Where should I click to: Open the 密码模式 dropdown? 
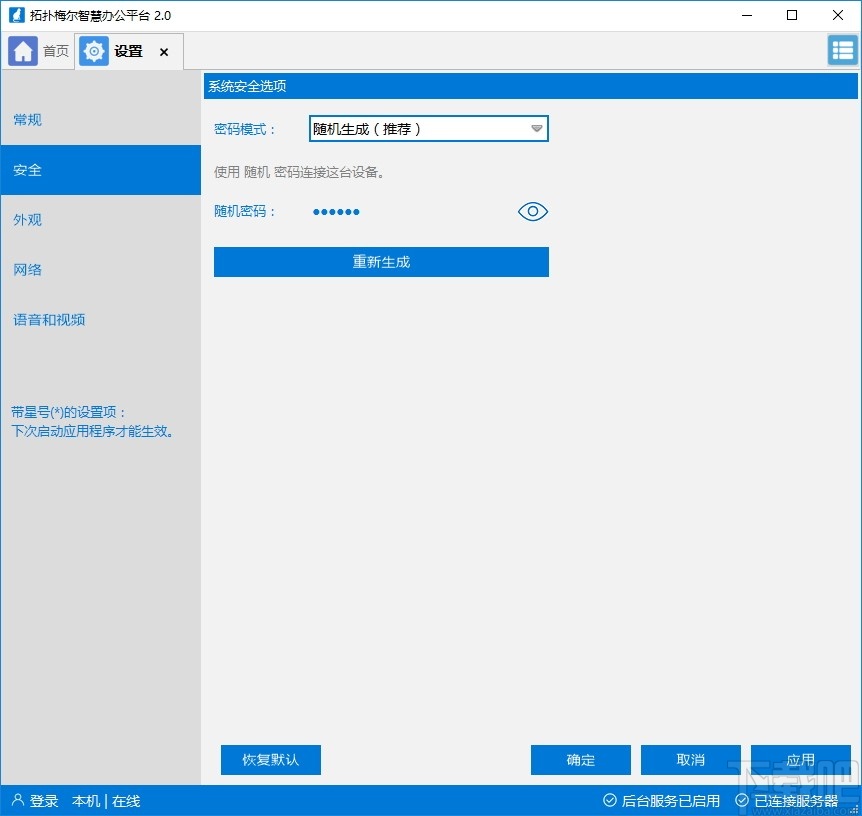(x=428, y=128)
